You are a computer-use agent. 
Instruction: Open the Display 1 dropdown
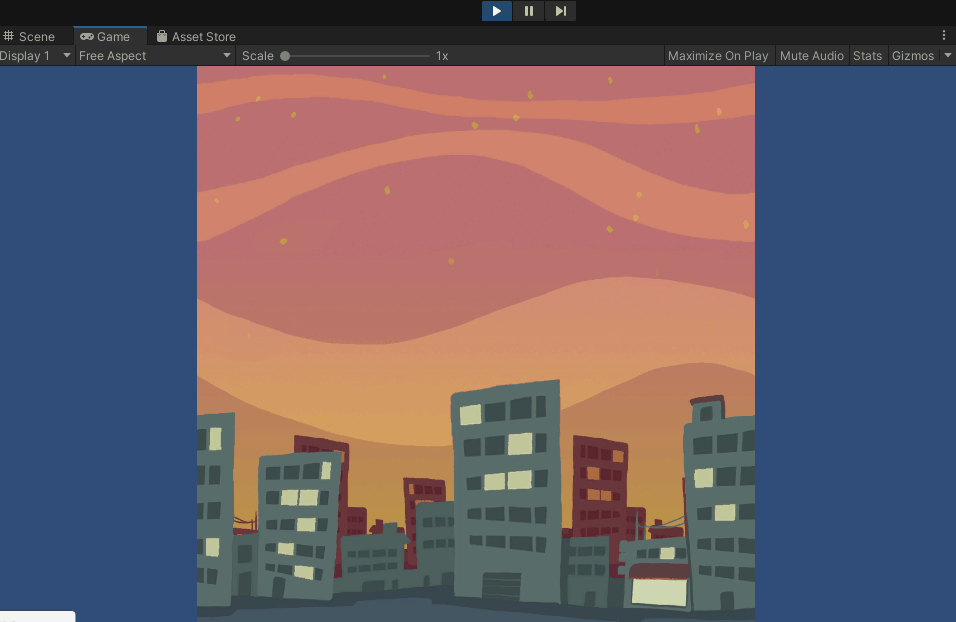coord(35,55)
